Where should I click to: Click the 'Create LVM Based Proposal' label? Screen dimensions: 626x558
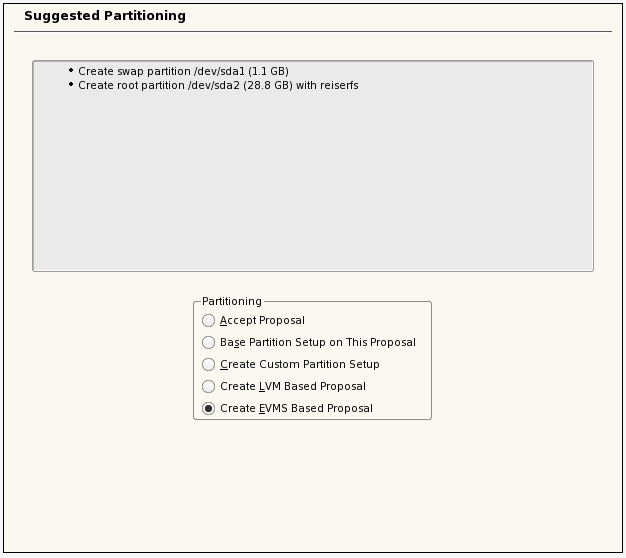(292, 387)
